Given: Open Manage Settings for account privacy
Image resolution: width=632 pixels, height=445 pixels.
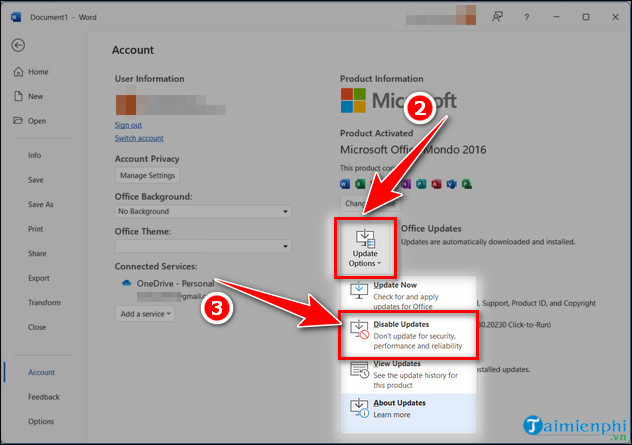Looking at the screenshot, I should (148, 175).
